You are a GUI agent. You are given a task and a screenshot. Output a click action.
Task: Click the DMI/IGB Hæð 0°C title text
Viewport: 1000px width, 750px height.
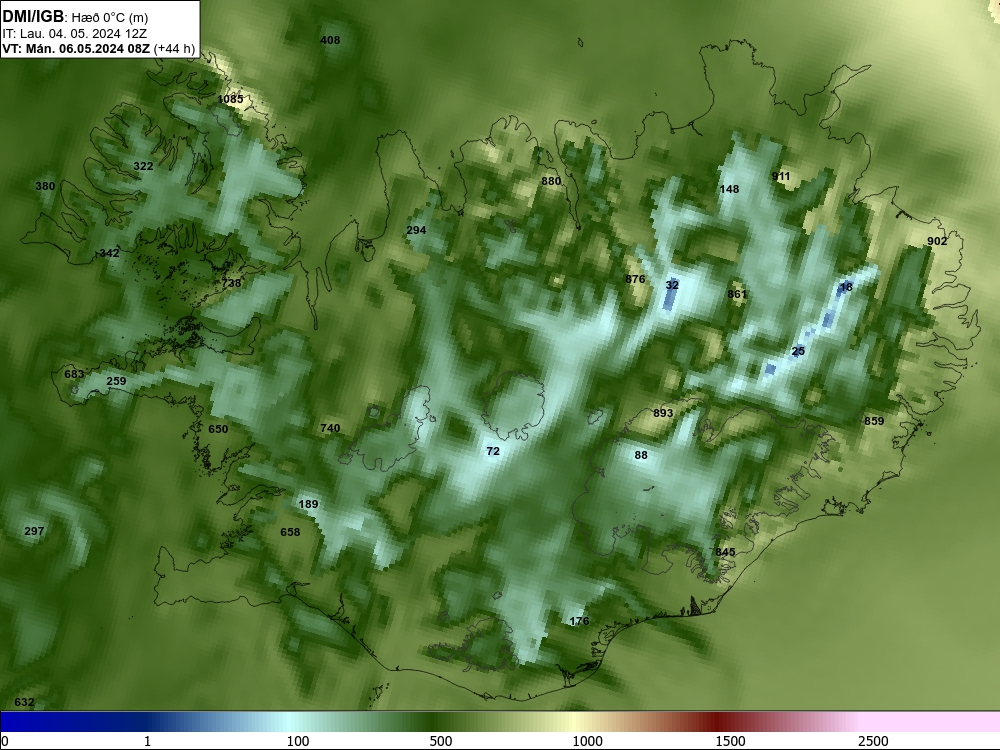click(x=75, y=17)
